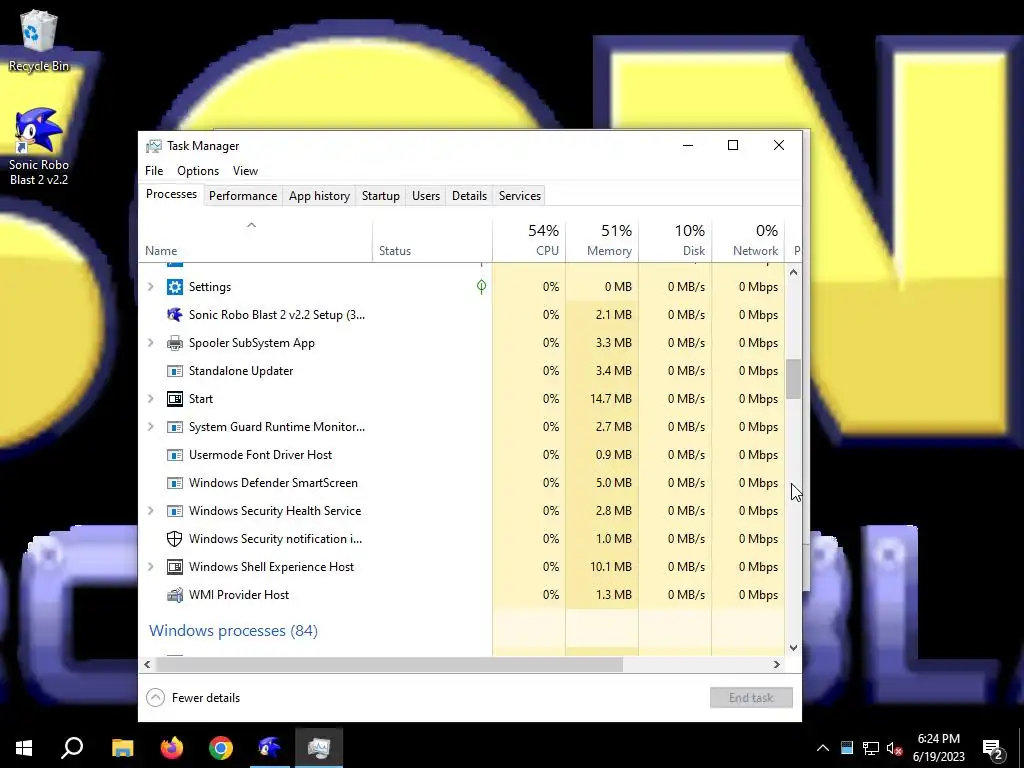
Task: Open the taskbar clock showing 6:24 PM
Action: (938, 748)
